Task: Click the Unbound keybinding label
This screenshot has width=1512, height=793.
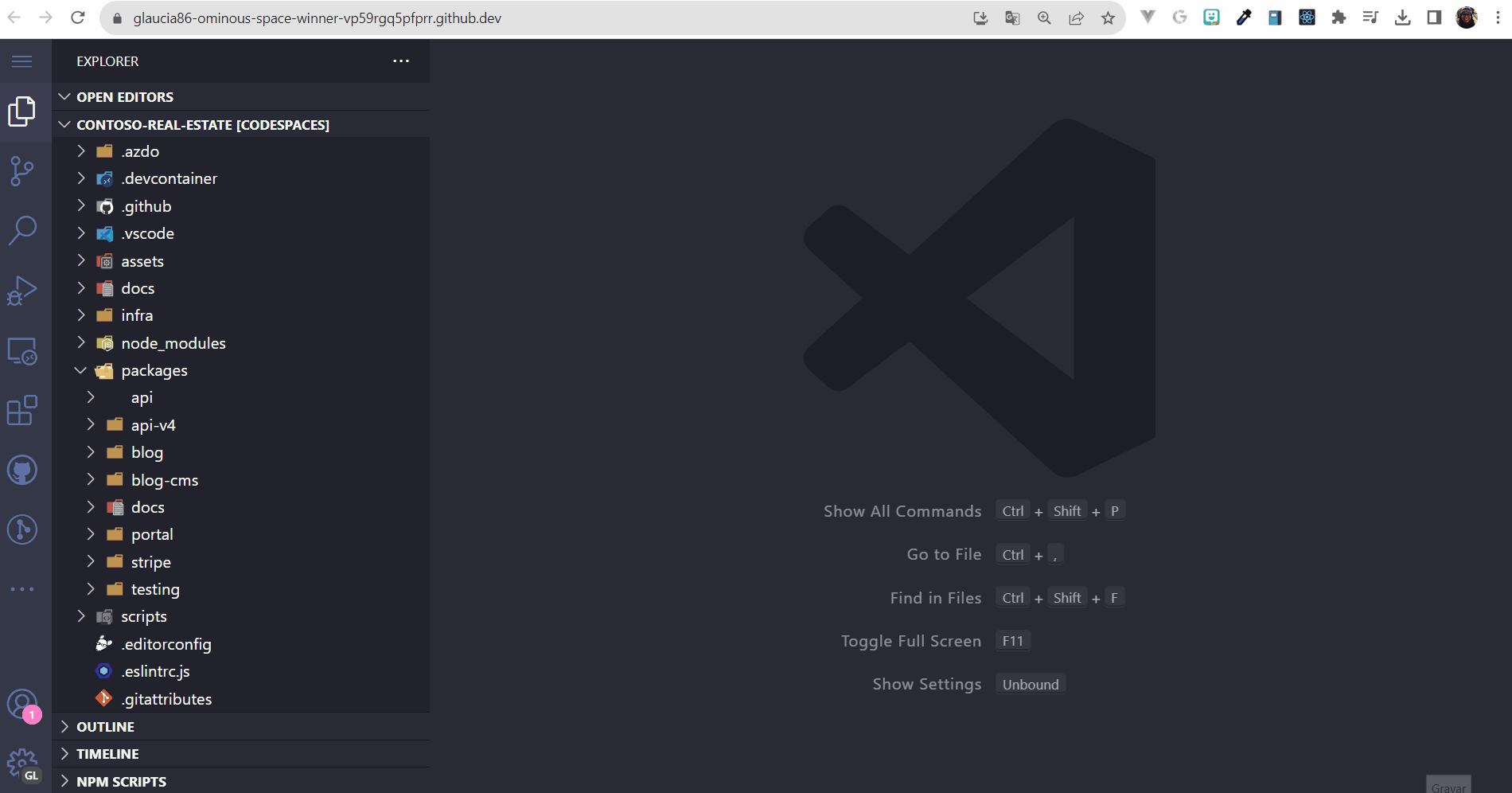Action: [1031, 685]
